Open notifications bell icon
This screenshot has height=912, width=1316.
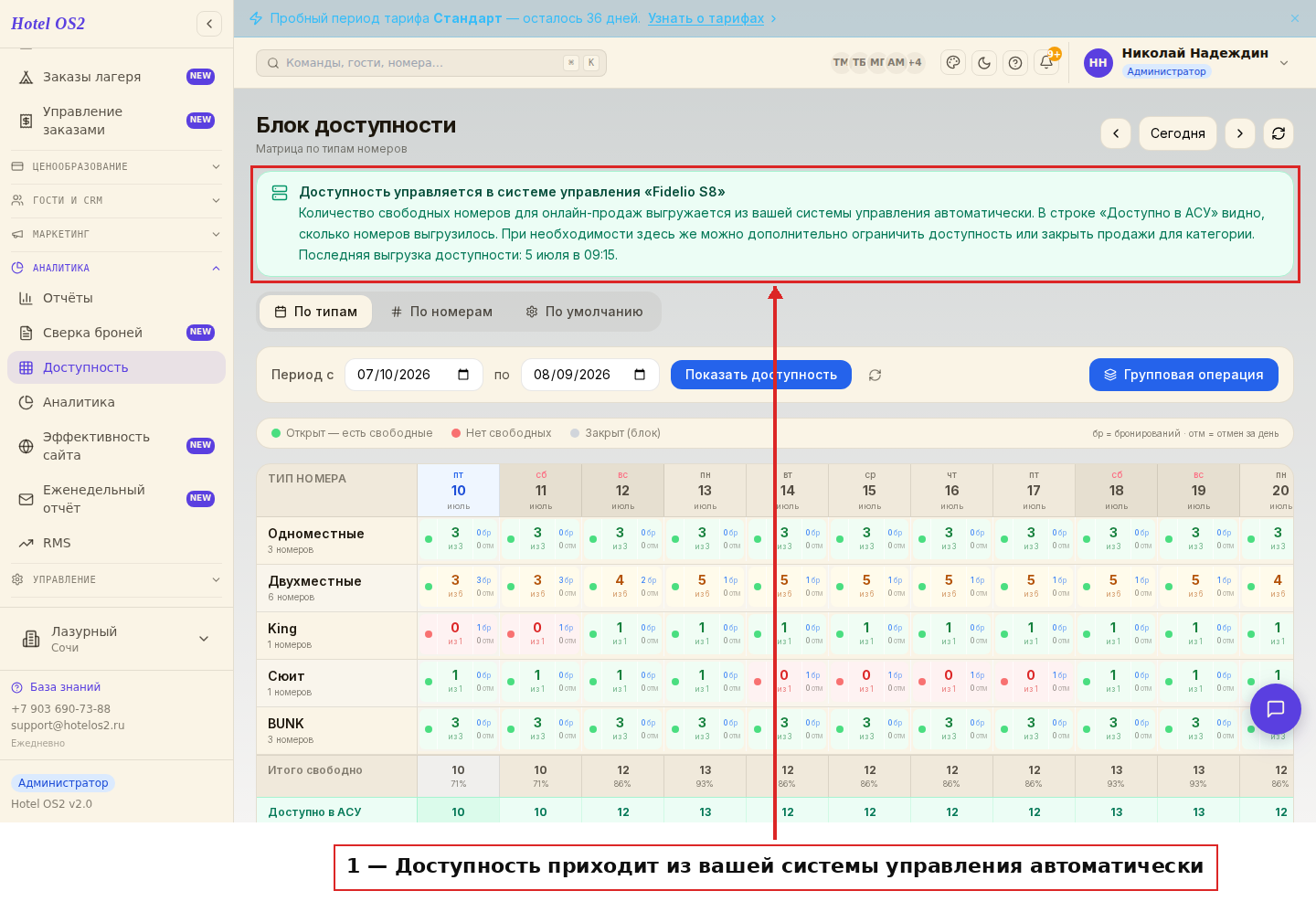pos(1046,63)
